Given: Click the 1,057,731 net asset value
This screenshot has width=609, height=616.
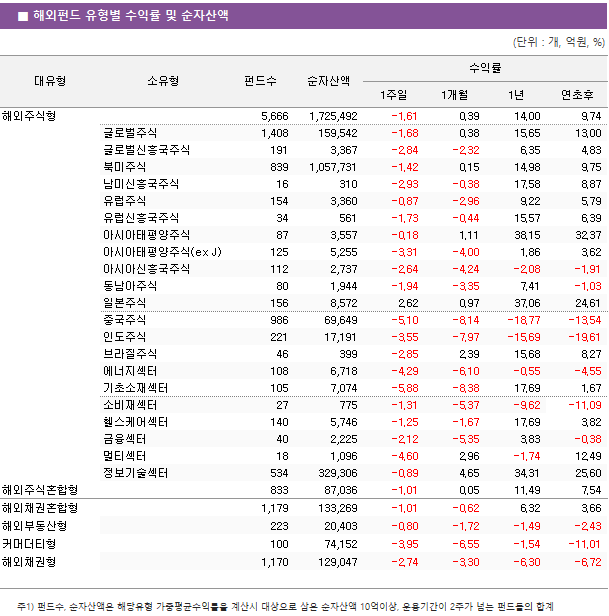Looking at the screenshot, I should pyautogui.click(x=333, y=167).
